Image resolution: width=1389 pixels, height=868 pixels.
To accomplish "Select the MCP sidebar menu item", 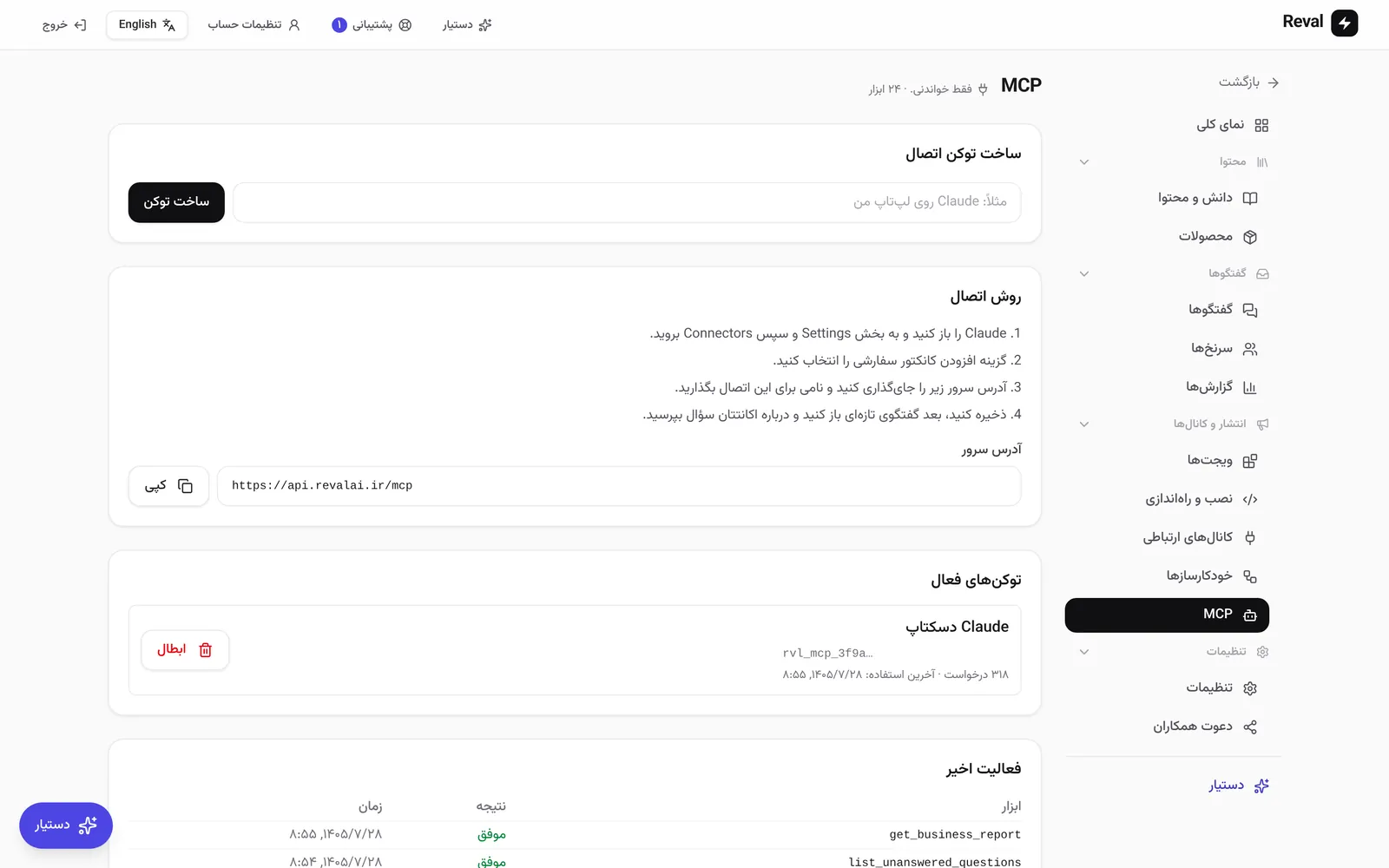I will [x=1167, y=615].
